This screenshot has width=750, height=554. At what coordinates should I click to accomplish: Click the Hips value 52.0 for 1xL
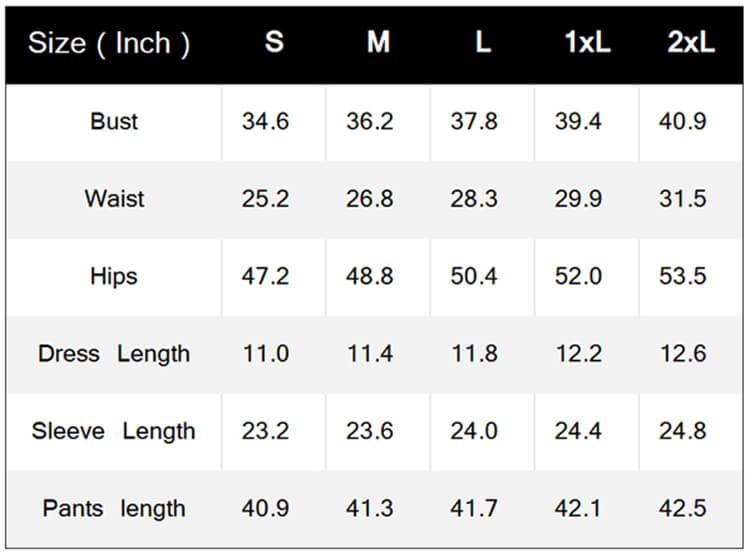578,276
